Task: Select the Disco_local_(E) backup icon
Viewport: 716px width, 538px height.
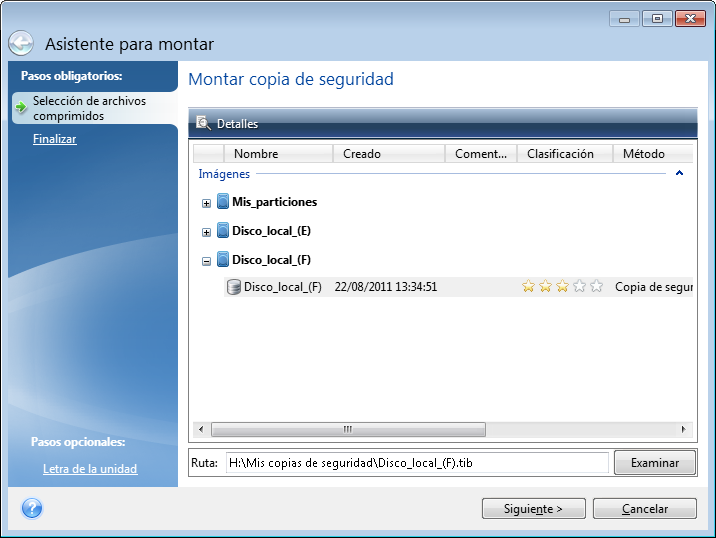Action: (x=223, y=231)
